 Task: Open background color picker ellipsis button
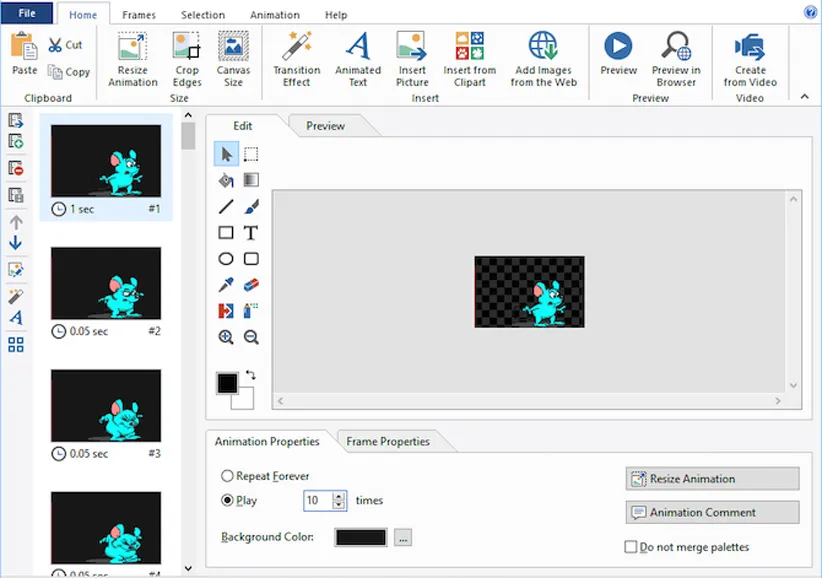click(403, 538)
